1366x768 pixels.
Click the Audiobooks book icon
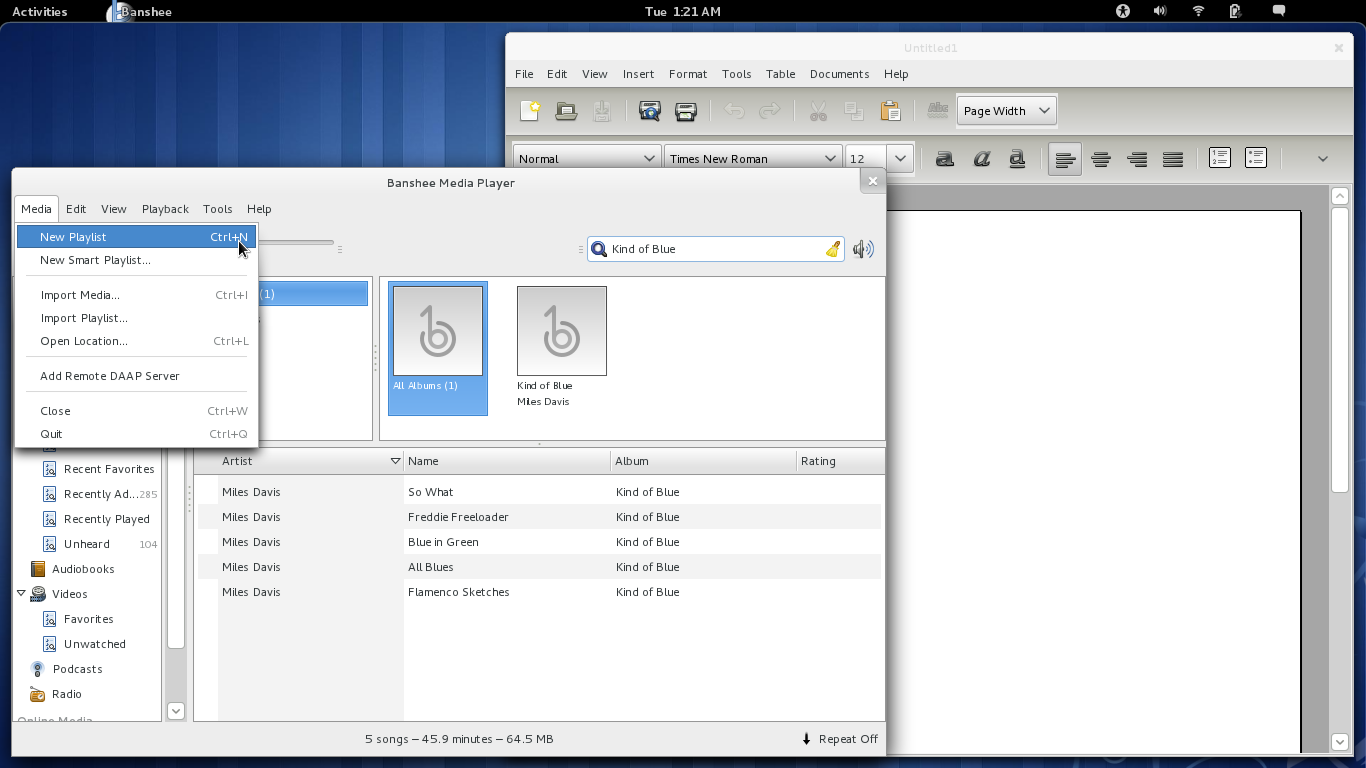click(x=38, y=569)
